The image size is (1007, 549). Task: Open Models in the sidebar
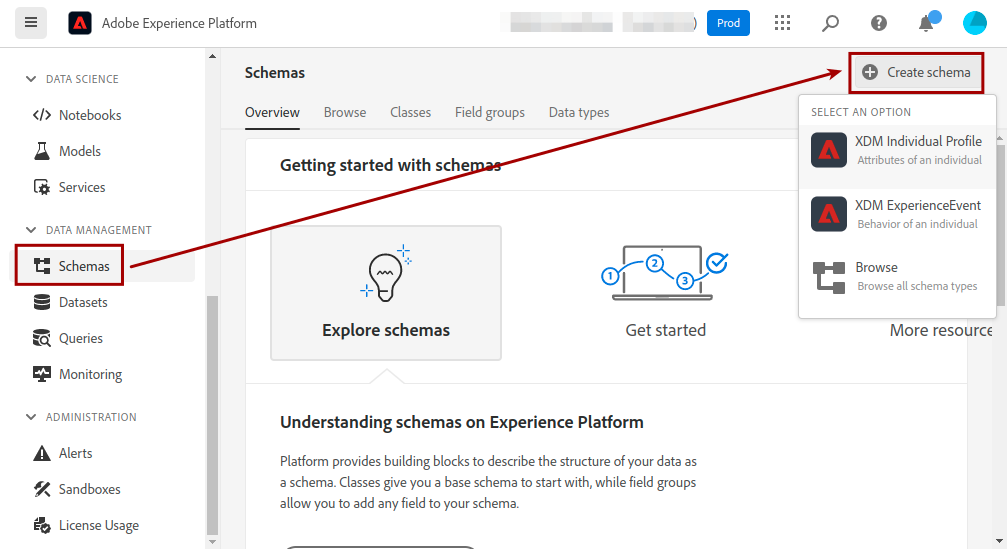click(67, 151)
